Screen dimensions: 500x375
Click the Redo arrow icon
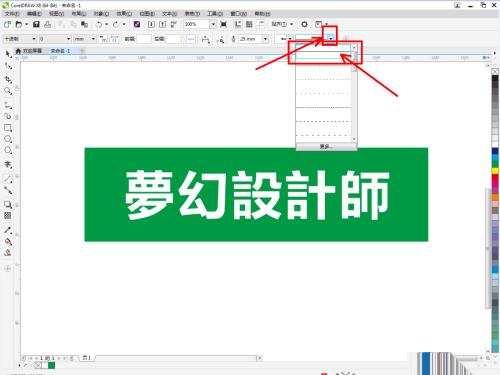pos(116,24)
